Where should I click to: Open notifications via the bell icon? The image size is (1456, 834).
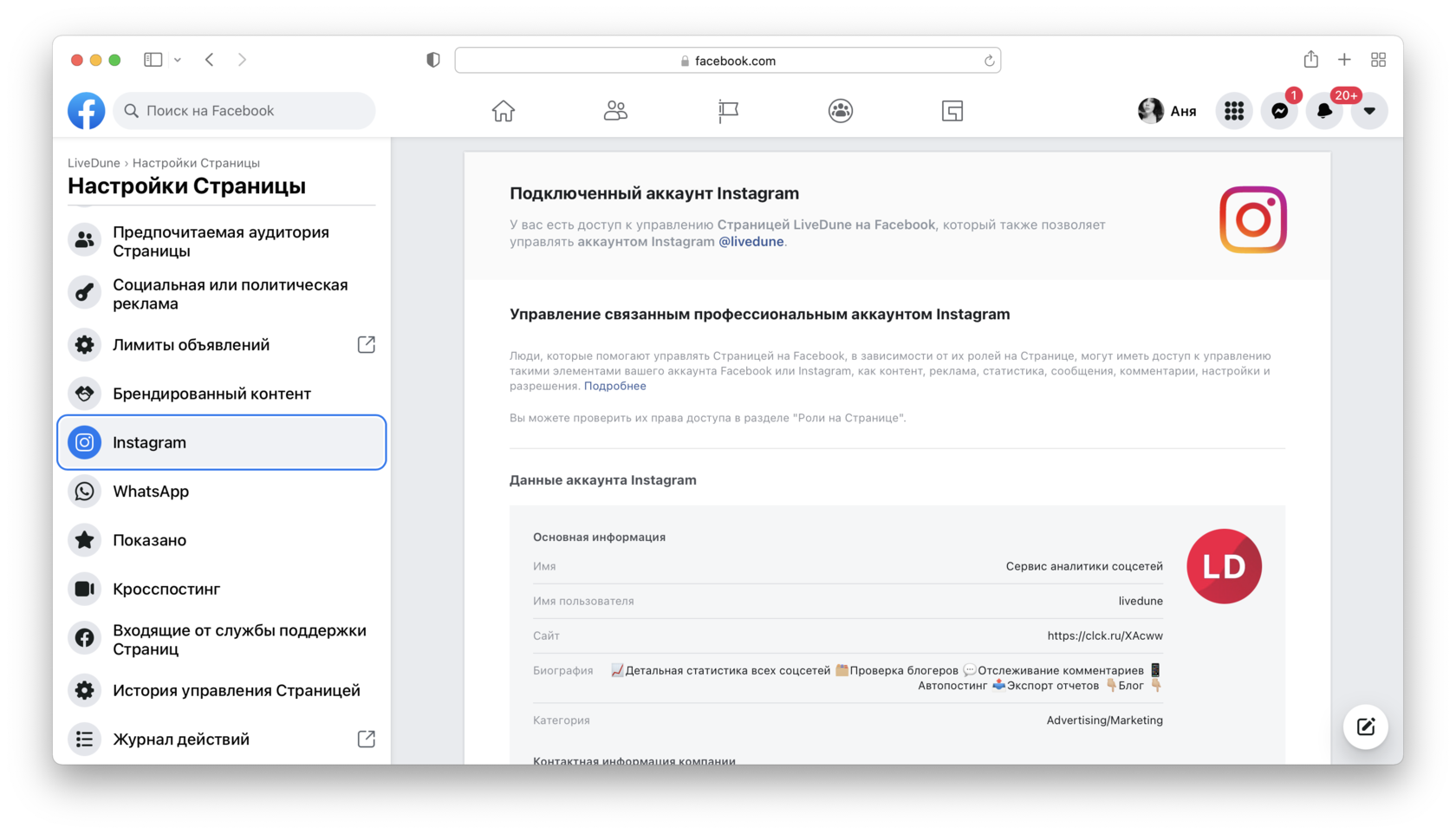(1324, 110)
